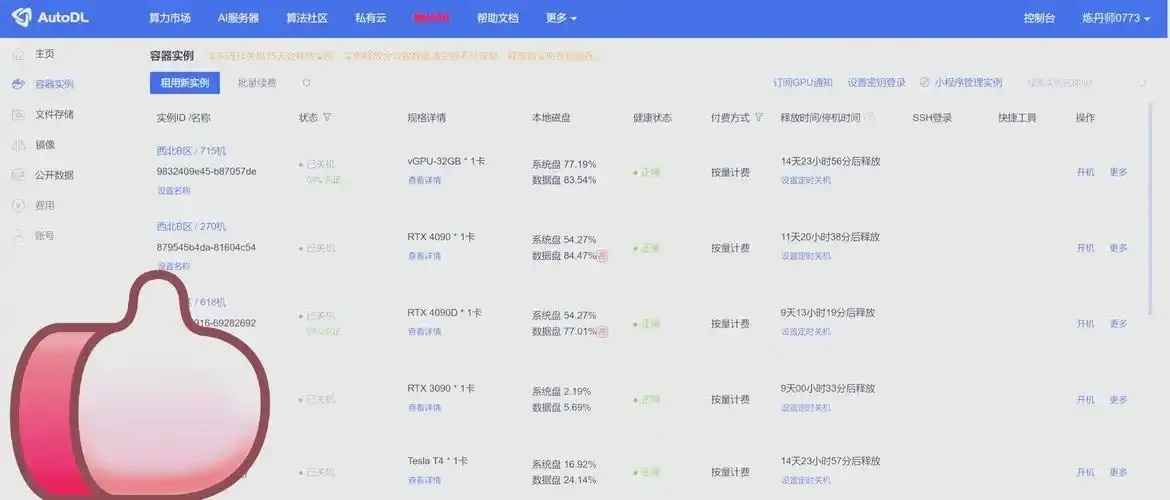Click help icon next to 释放时间/停机时间
Viewport: 1170px width, 500px height.
[x=870, y=118]
